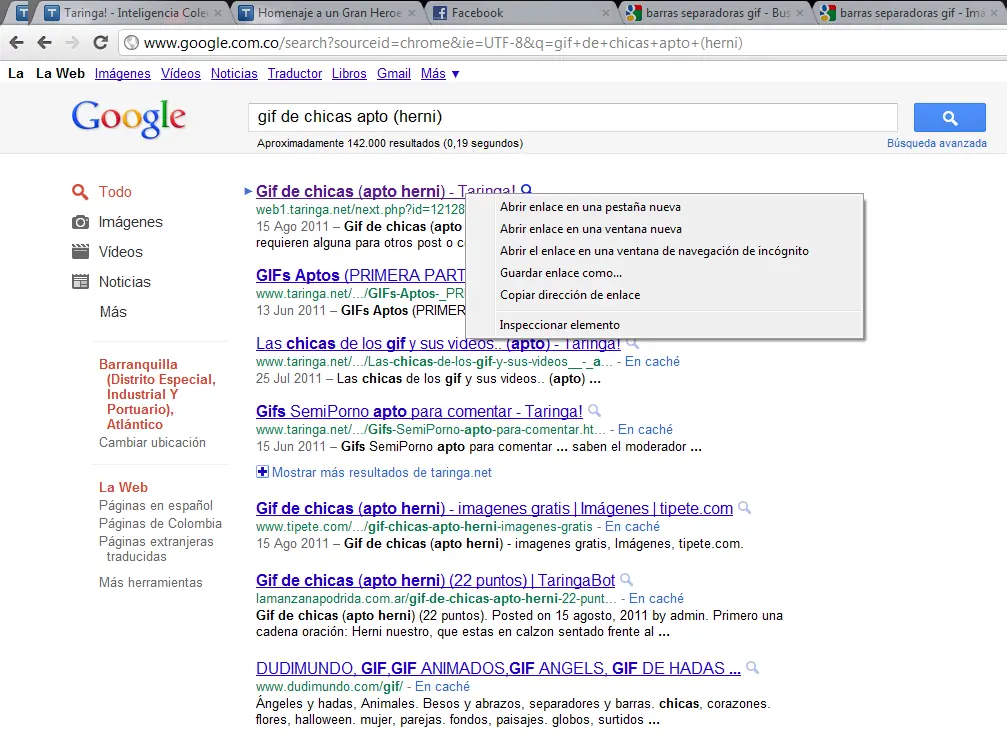Expand Más herramientas in left sidebar
Screen dimensions: 1007x734
pyautogui.click(x=150, y=582)
